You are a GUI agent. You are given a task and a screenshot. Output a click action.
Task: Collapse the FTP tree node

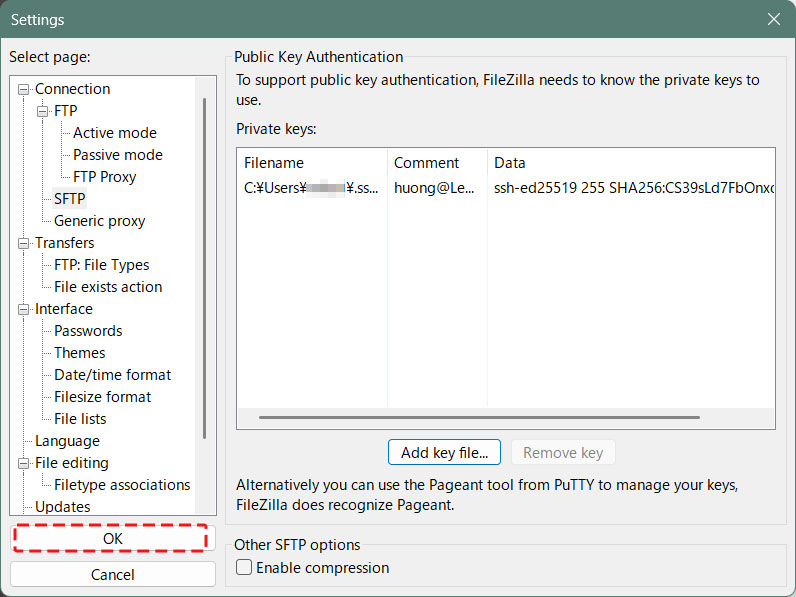point(43,111)
